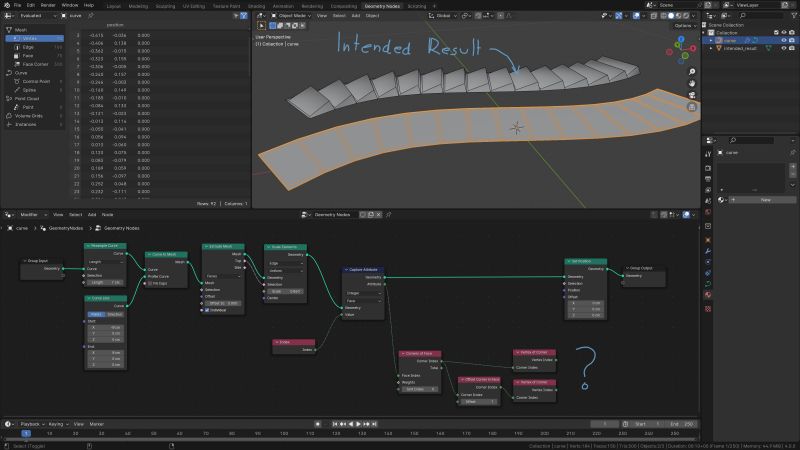Switch to the Scripting workspace tab
Image resolution: width=800 pixels, height=450 pixels.
pyautogui.click(x=416, y=6)
